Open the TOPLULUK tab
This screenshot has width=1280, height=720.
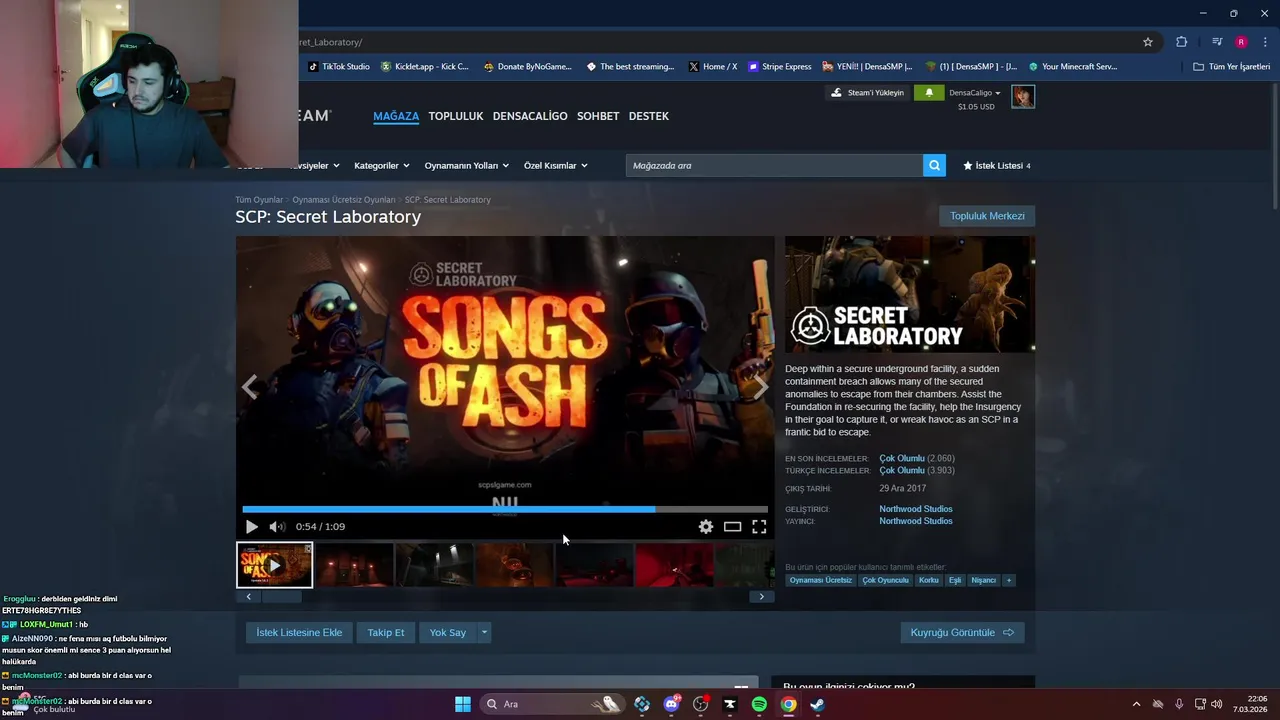coord(456,116)
